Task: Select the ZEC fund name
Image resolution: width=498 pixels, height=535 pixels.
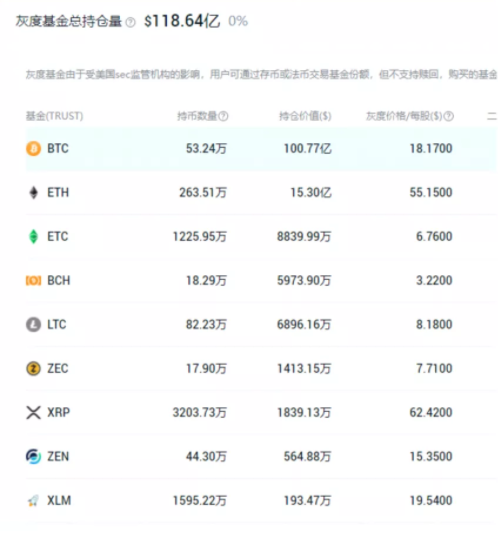Action: click(x=58, y=368)
